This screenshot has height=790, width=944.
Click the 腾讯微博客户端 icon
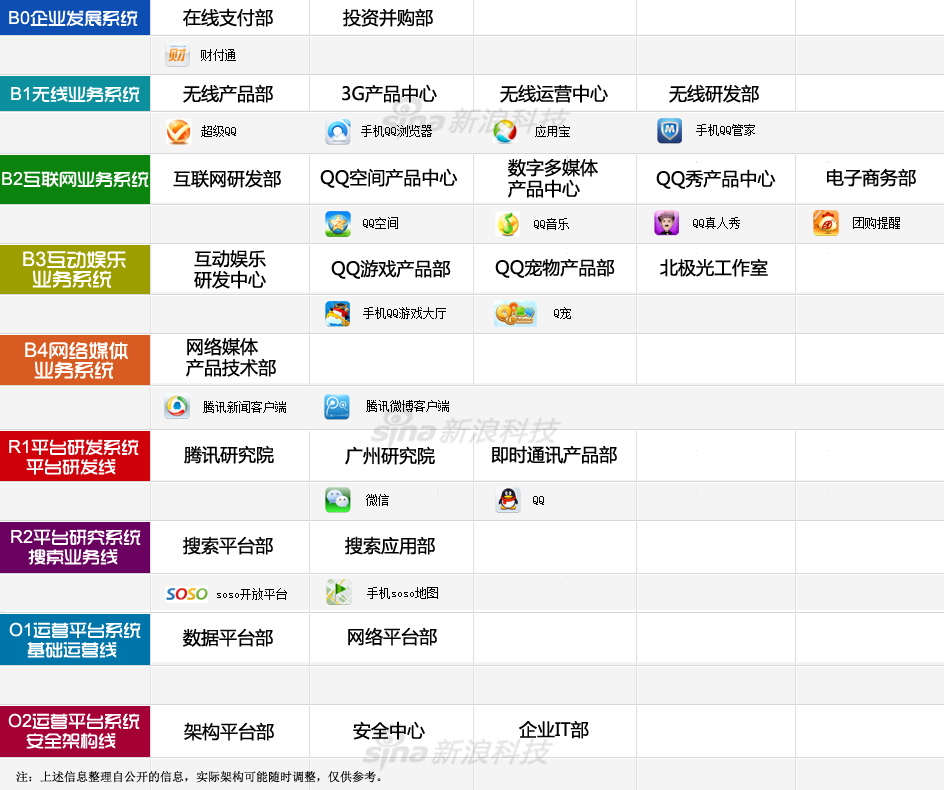click(x=337, y=406)
